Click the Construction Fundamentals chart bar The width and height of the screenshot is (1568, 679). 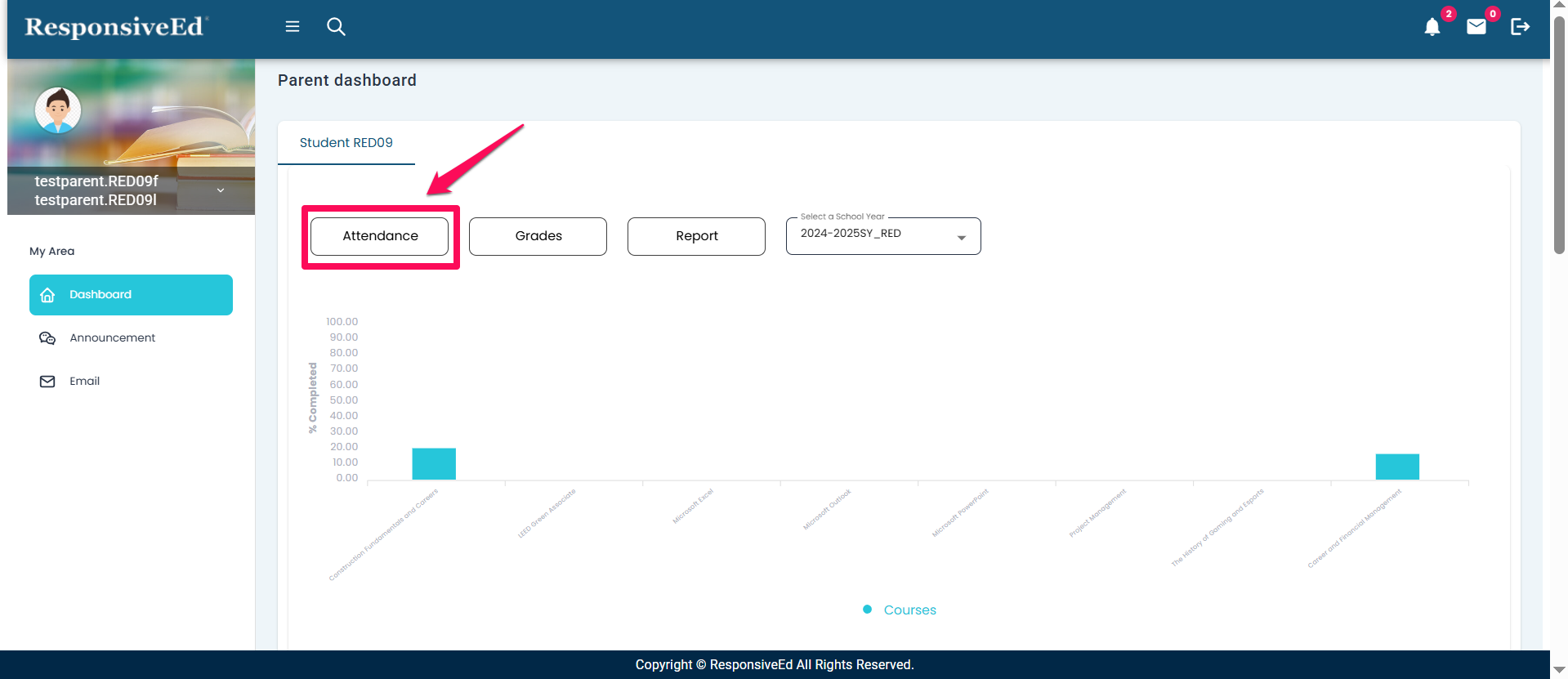(434, 464)
